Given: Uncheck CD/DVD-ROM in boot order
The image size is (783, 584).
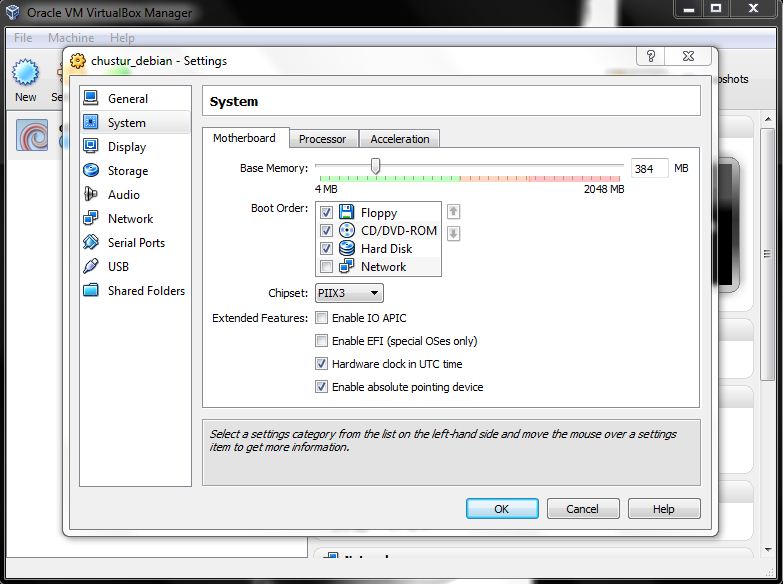Looking at the screenshot, I should coord(326,230).
